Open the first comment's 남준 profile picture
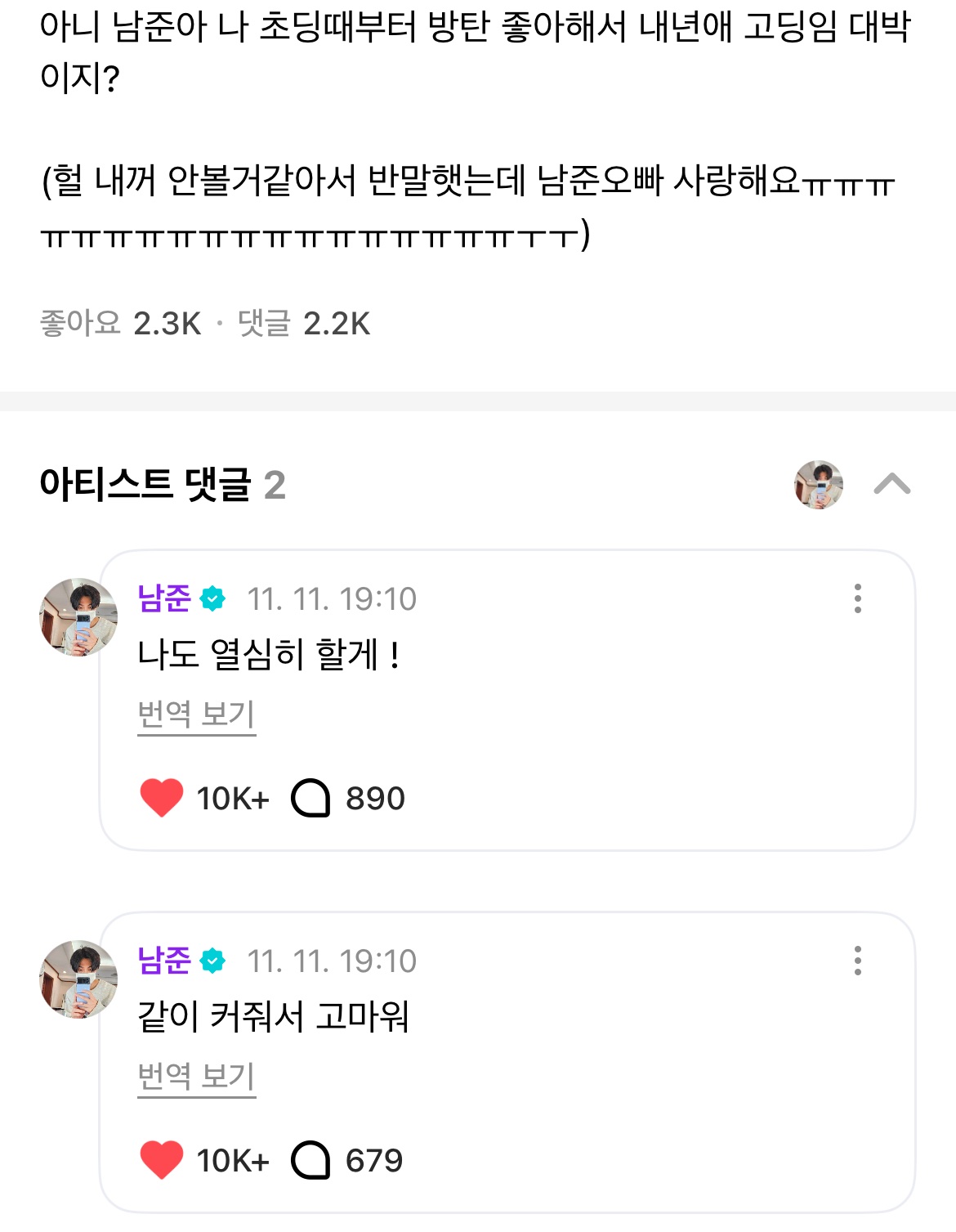 pos(78,617)
